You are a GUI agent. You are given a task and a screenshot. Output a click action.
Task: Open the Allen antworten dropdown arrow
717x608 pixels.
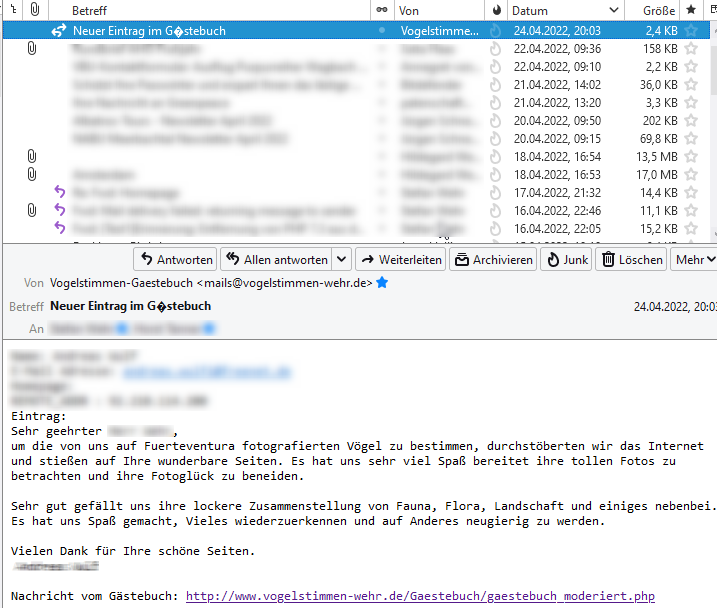pyautogui.click(x=342, y=259)
